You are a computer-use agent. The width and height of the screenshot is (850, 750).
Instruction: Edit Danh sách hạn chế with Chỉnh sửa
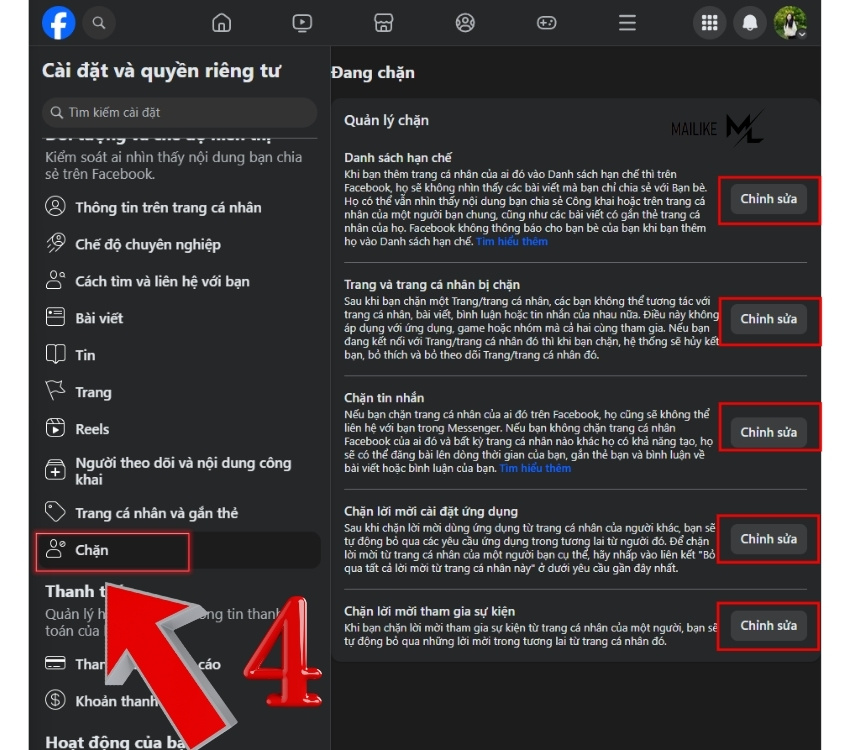tap(769, 199)
